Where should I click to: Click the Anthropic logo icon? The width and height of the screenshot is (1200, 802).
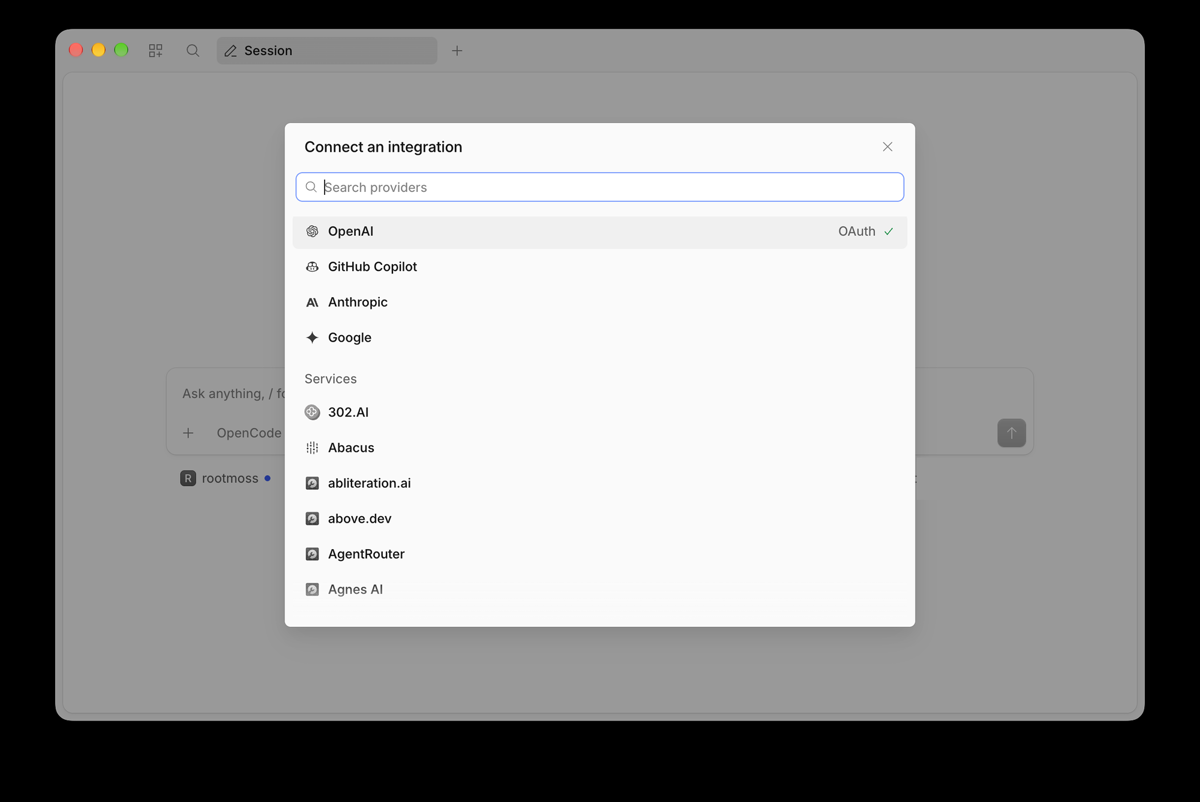(312, 302)
